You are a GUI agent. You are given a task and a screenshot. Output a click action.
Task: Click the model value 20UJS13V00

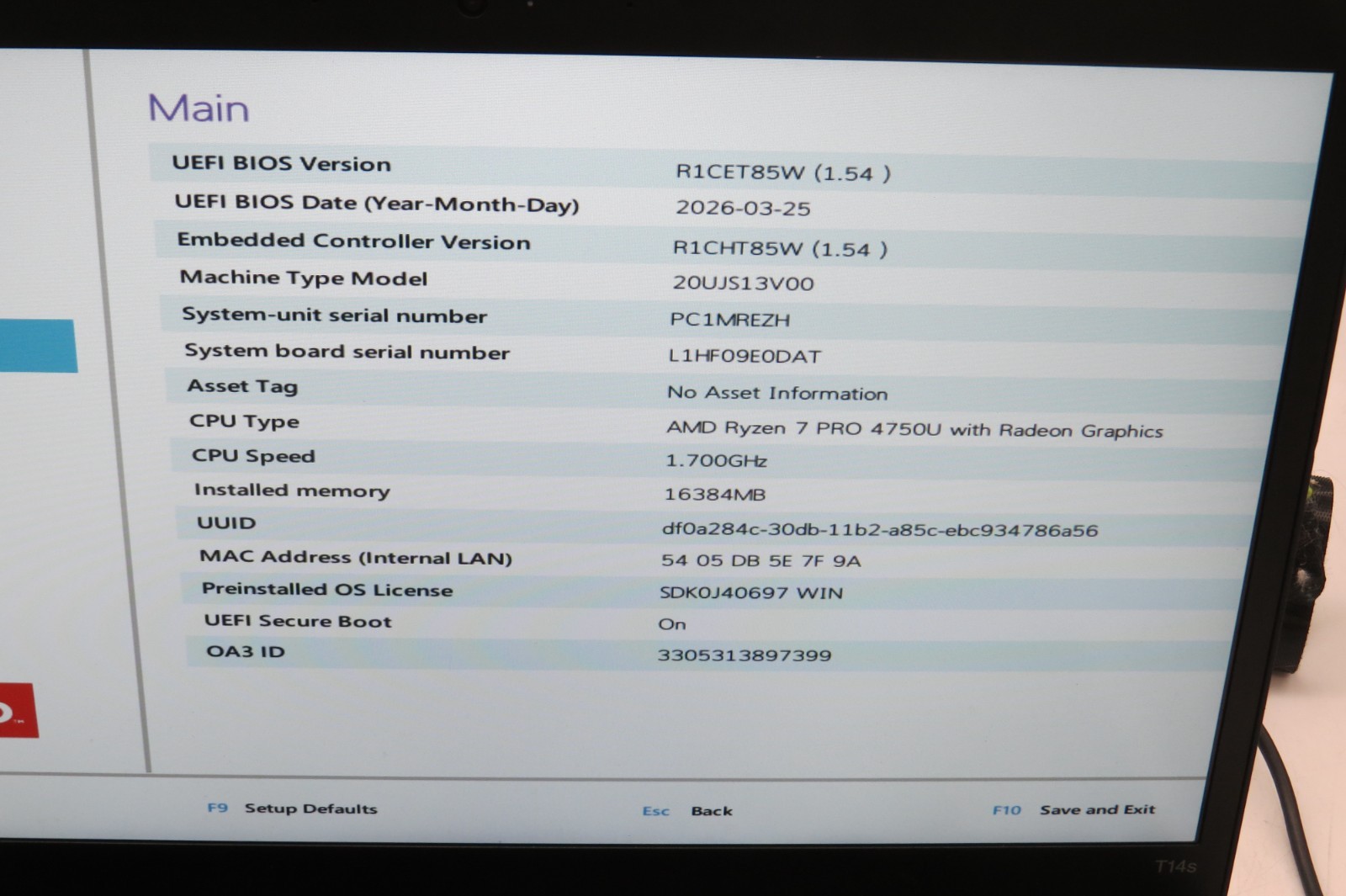tap(743, 284)
